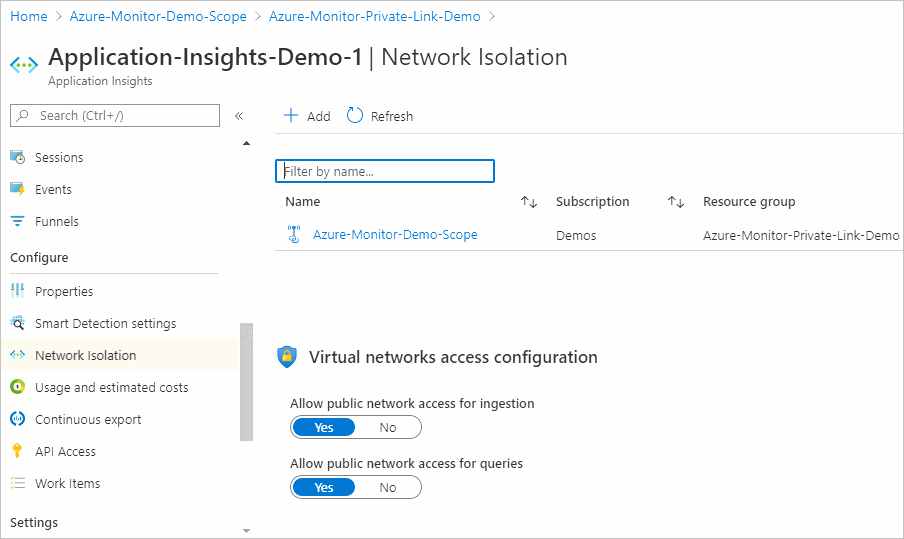The height and width of the screenshot is (539, 904).
Task: Sort the table by Name column arrows
Action: pos(529,202)
